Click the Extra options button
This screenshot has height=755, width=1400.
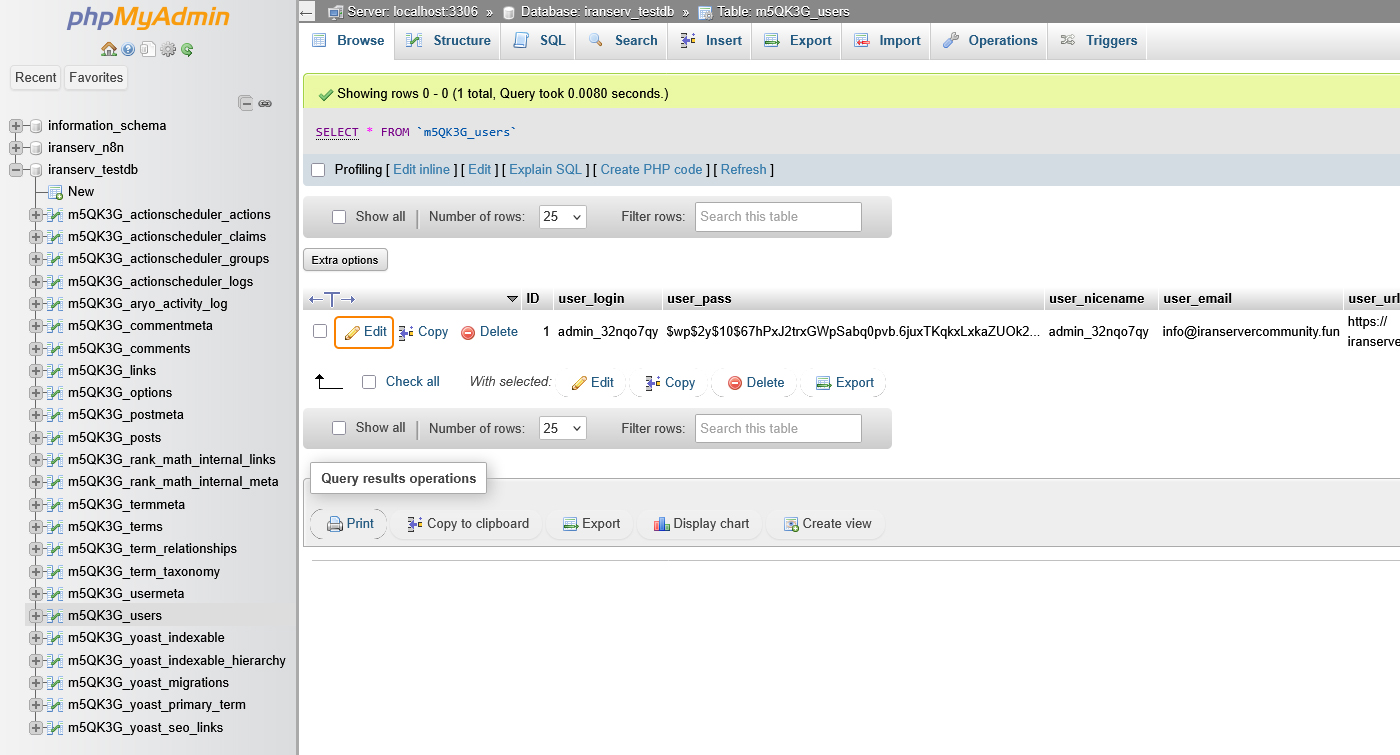coord(345,260)
